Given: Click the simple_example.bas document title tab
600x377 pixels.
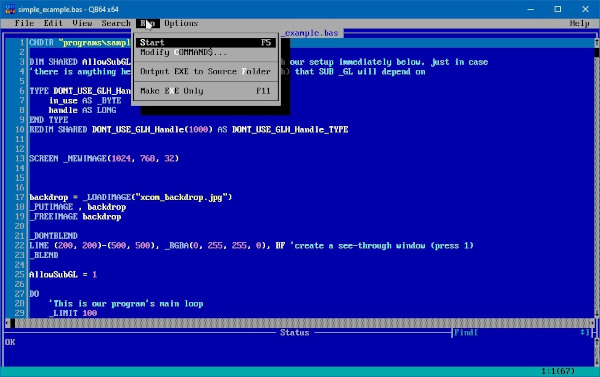Looking at the screenshot, I should point(312,33).
